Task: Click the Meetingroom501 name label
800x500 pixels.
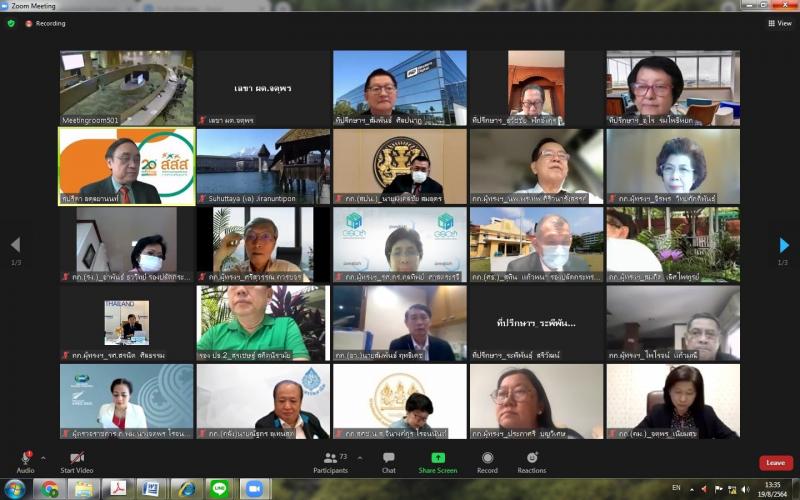Action: point(90,120)
